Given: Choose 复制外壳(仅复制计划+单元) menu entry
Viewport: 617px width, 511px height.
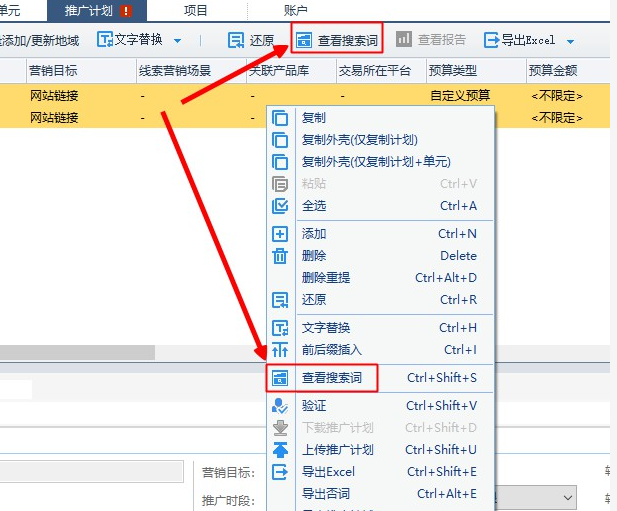Looking at the screenshot, I should pos(380,162).
